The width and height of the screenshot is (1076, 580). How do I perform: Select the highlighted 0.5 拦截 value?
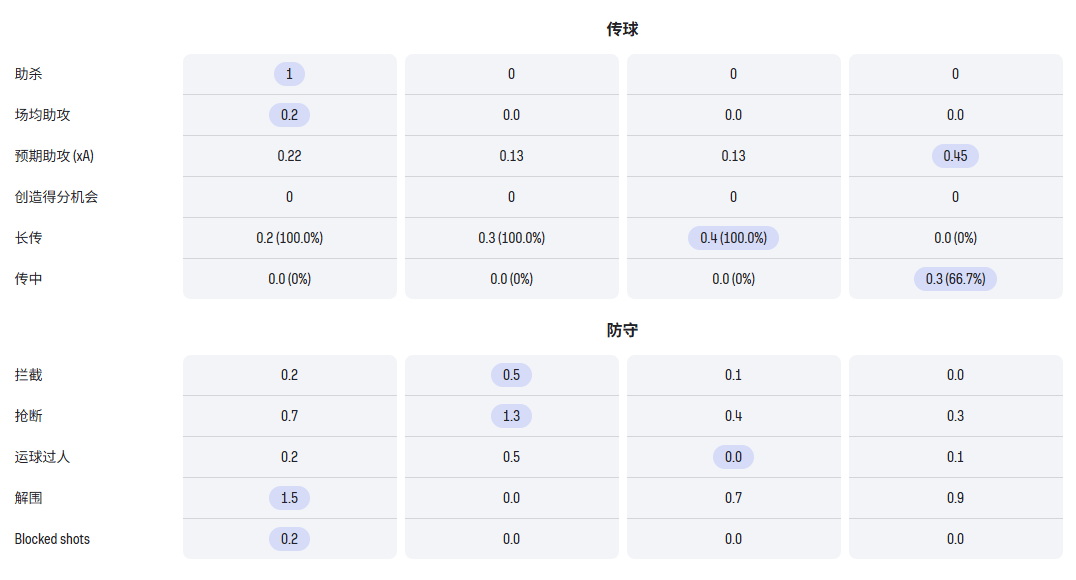511,375
